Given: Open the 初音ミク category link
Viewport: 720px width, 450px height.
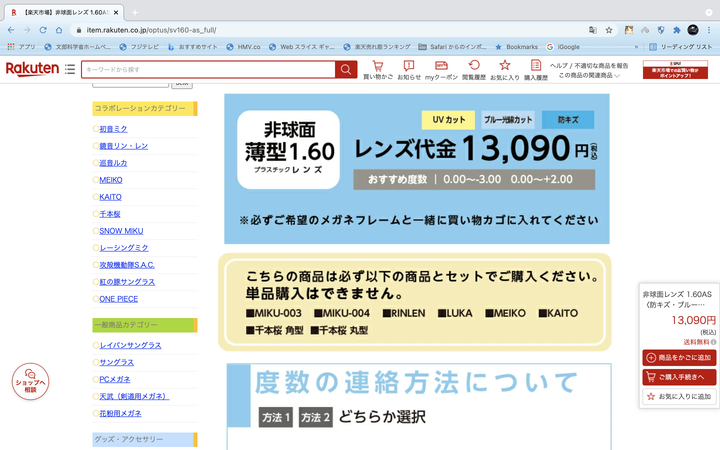Looking at the screenshot, I should tap(113, 129).
